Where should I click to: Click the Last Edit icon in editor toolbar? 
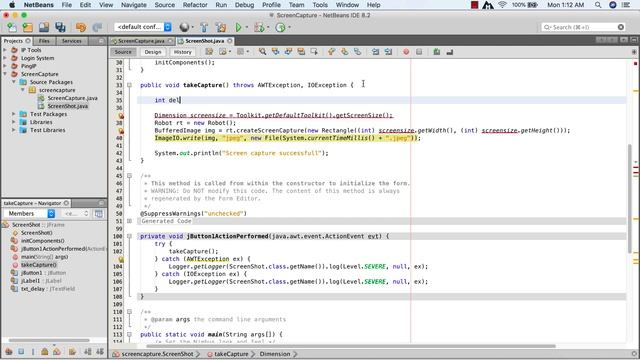tap(209, 52)
